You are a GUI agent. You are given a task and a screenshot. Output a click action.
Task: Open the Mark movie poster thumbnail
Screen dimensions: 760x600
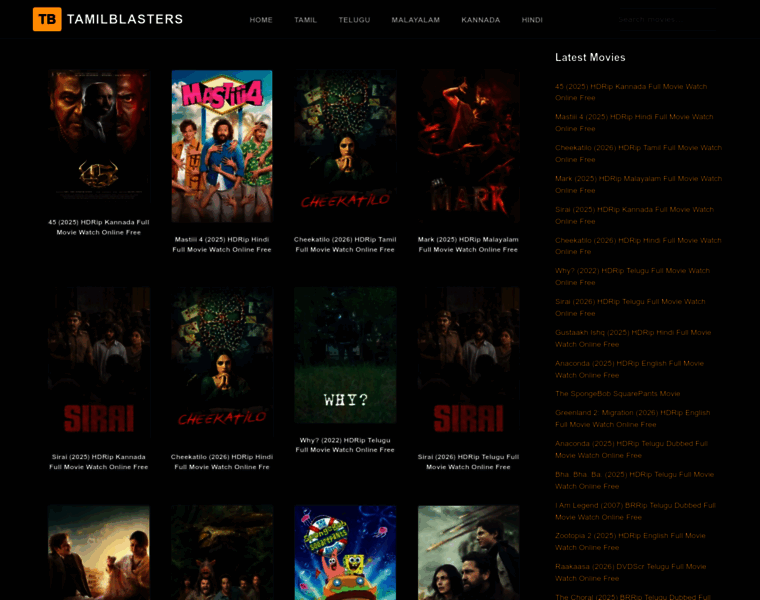coord(468,146)
